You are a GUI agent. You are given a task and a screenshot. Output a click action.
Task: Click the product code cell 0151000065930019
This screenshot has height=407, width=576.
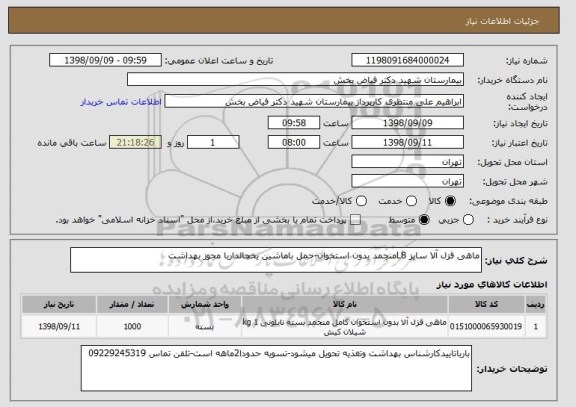pyautogui.click(x=486, y=327)
